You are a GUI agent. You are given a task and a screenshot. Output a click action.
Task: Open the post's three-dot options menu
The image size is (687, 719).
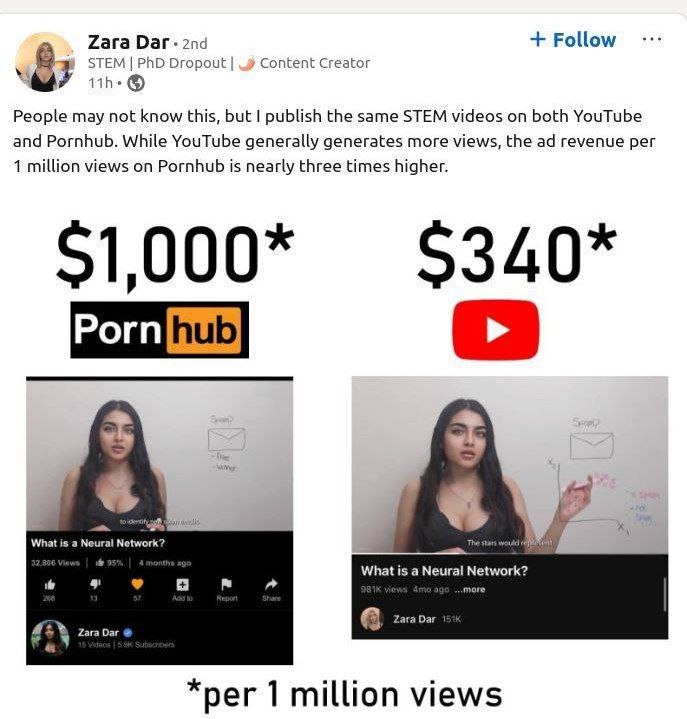[652, 39]
